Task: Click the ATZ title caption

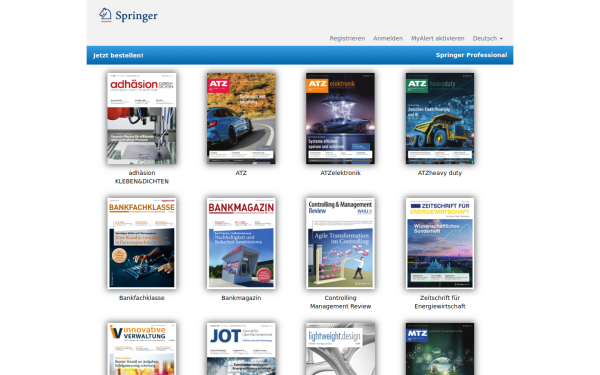Action: [x=241, y=173]
